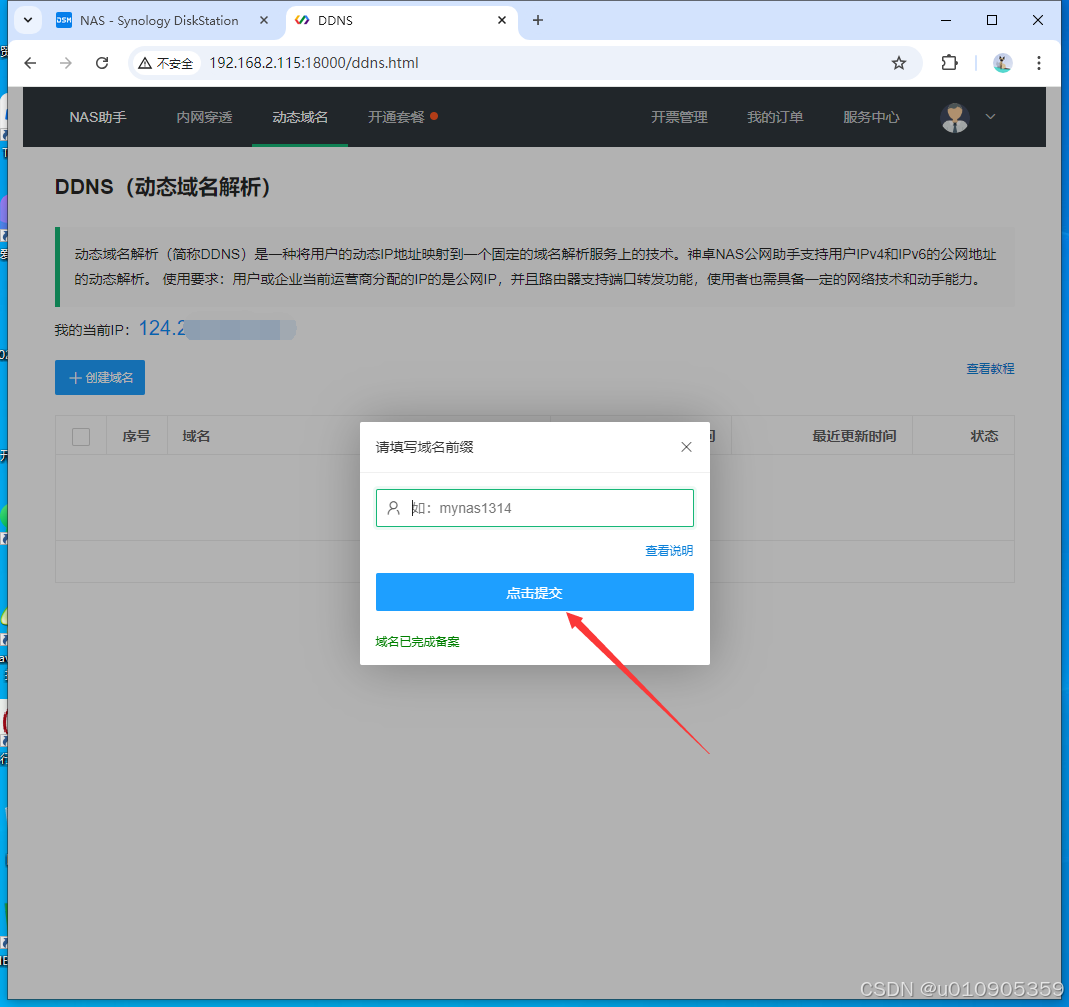Open a new browser tab with the plus icon
Image resolution: width=1069 pixels, height=1007 pixels.
[x=538, y=20]
